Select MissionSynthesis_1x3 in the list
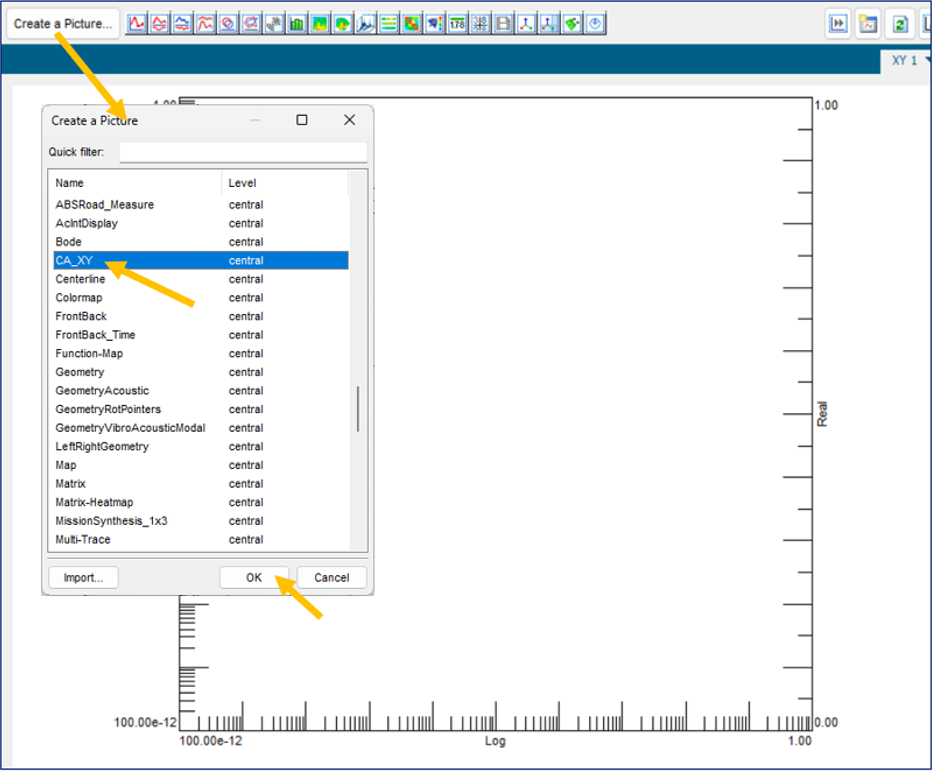This screenshot has height=771, width=932. (201, 521)
